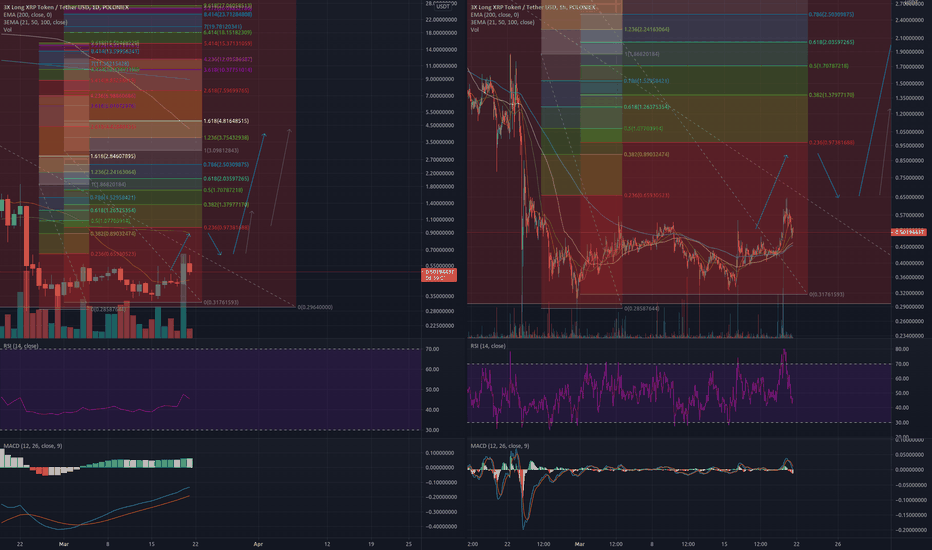932x550 pixels.
Task: Click 2.40000000 on the 1h price scale
Action: 909,20
